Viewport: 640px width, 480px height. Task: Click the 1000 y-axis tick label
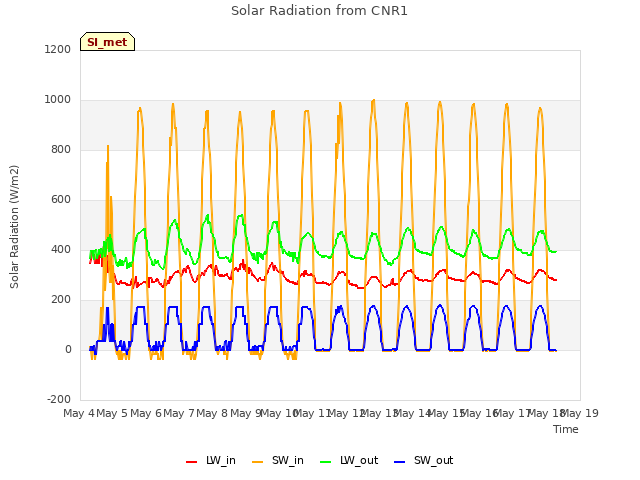(58, 100)
